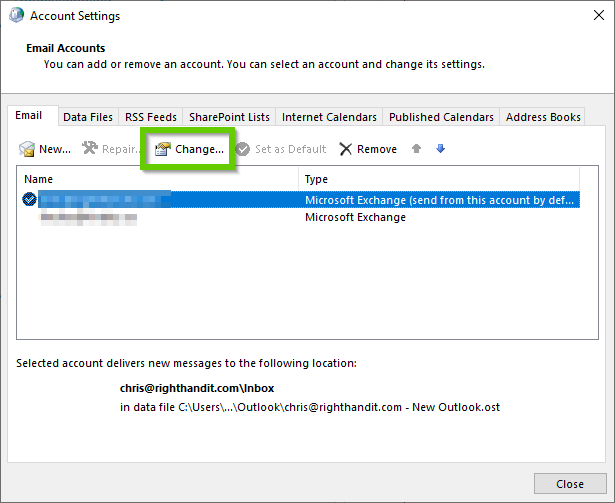
Task: Open the RSS Feeds tab
Action: [x=151, y=117]
